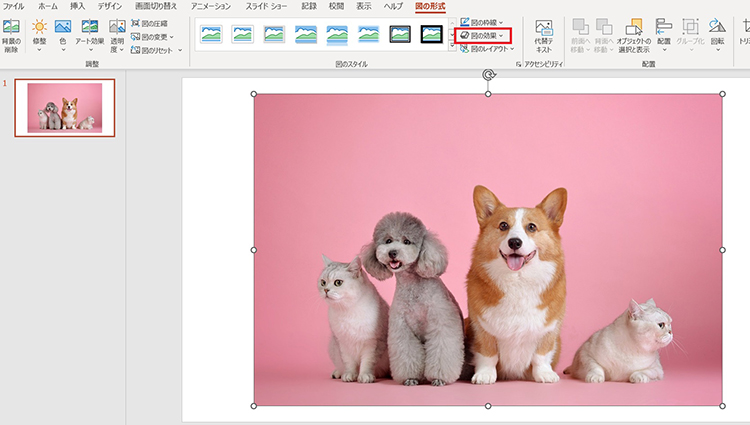Image resolution: width=750 pixels, height=425 pixels.
Task: Switch to the 挿入 (Insert) tab
Action: click(x=77, y=6)
